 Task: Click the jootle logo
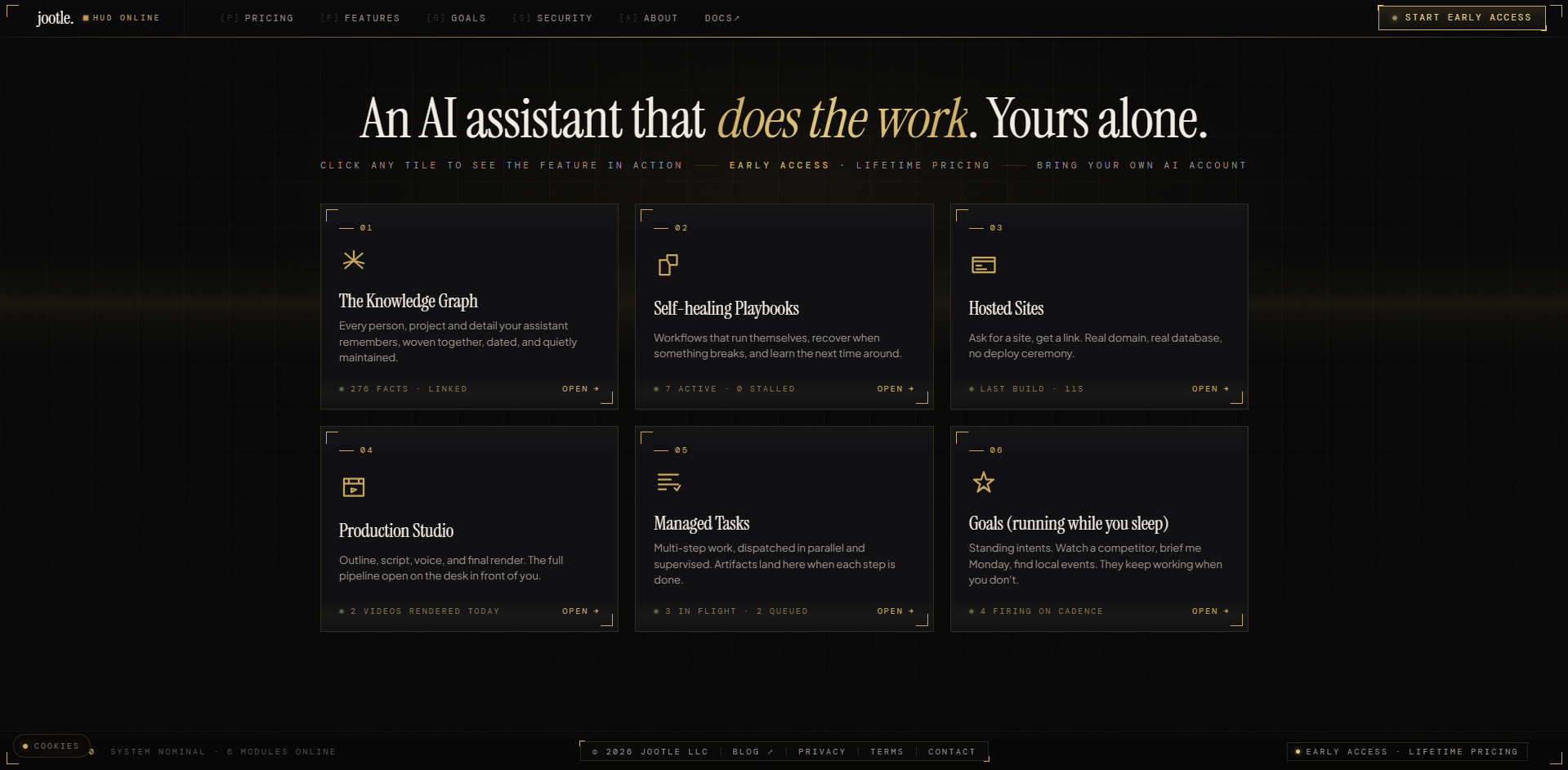pyautogui.click(x=55, y=17)
